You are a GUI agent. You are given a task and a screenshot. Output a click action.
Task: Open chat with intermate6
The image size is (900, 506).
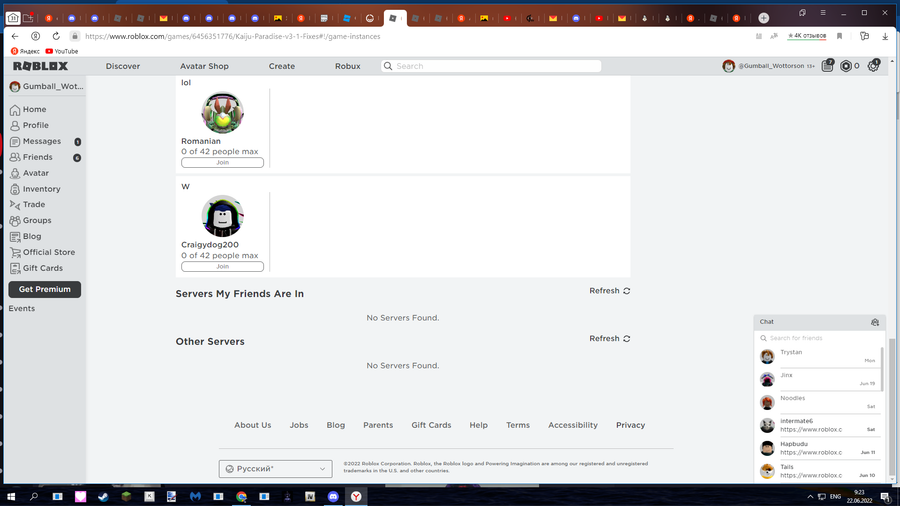[x=818, y=425]
